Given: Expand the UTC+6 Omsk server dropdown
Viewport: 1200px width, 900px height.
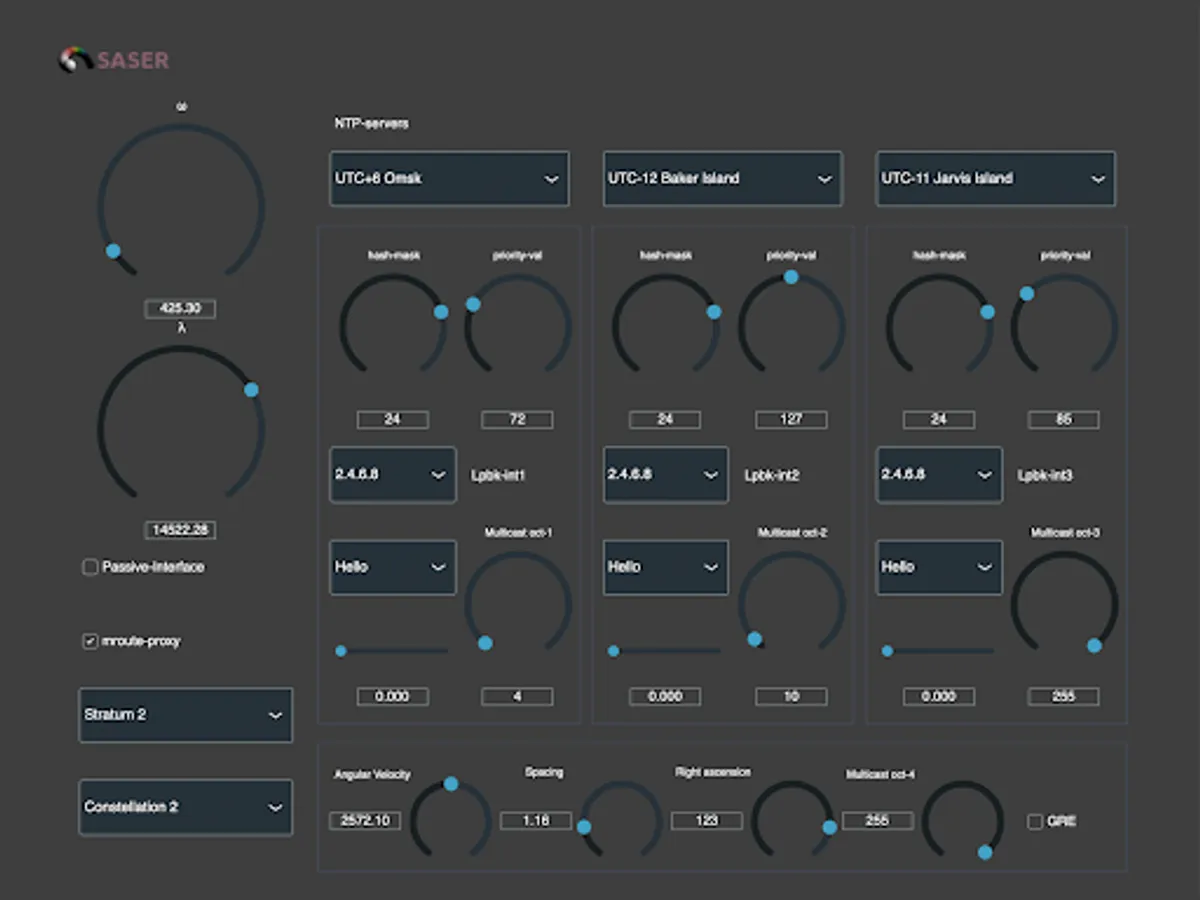Looking at the screenshot, I should coord(449,179).
